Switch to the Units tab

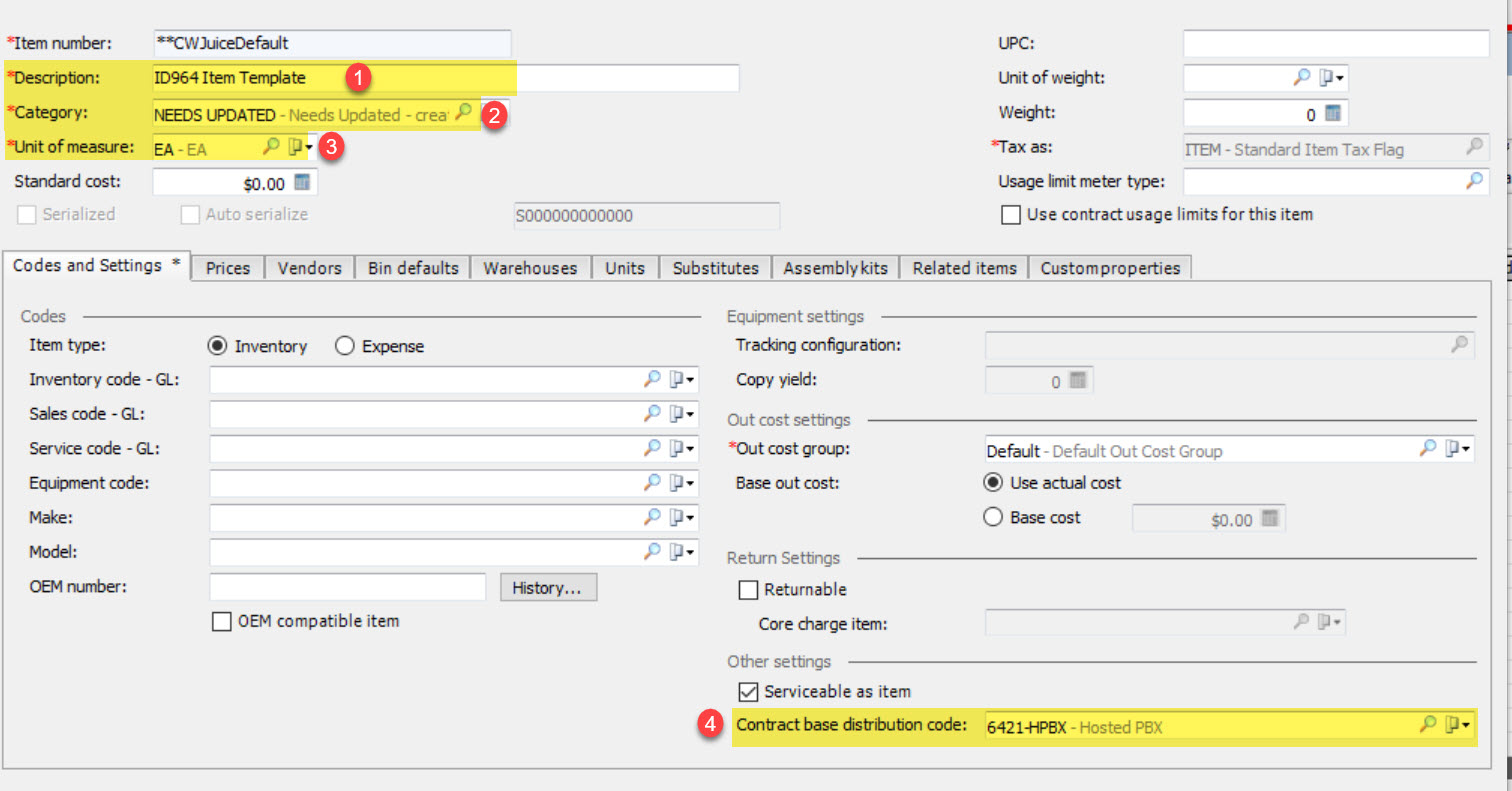tap(625, 268)
